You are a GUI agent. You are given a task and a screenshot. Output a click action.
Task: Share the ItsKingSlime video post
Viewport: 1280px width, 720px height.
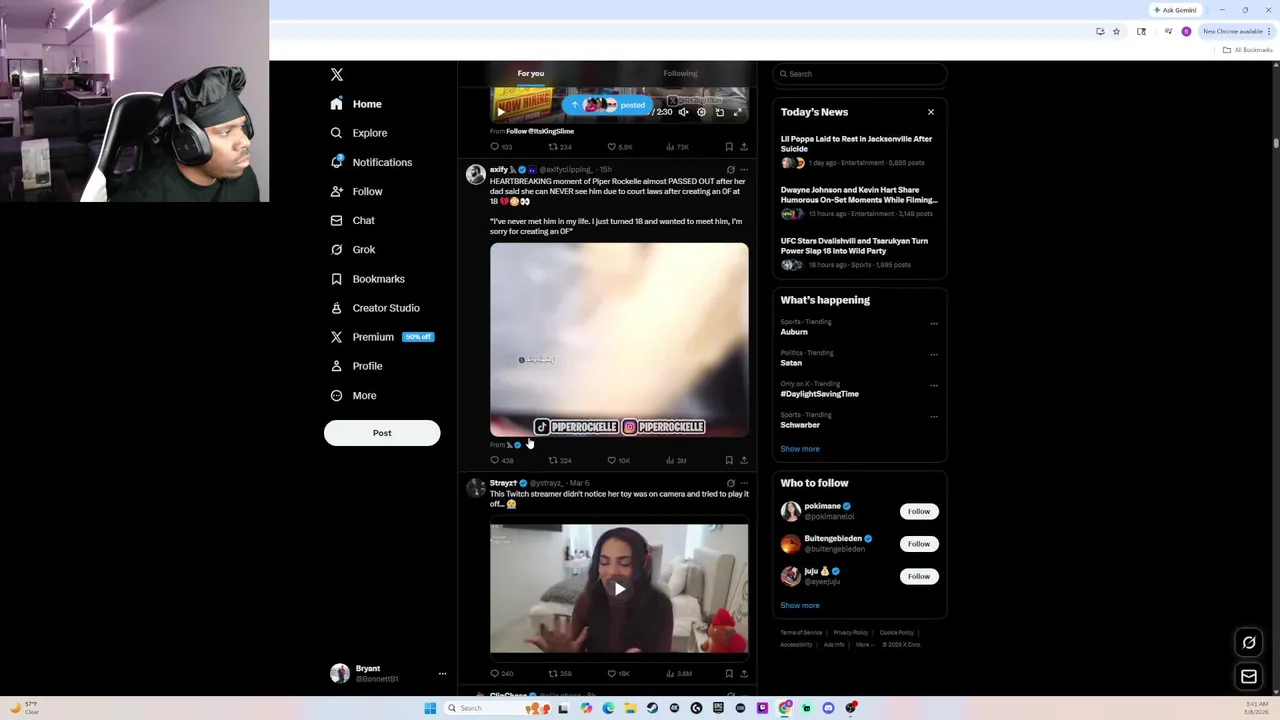click(x=744, y=147)
